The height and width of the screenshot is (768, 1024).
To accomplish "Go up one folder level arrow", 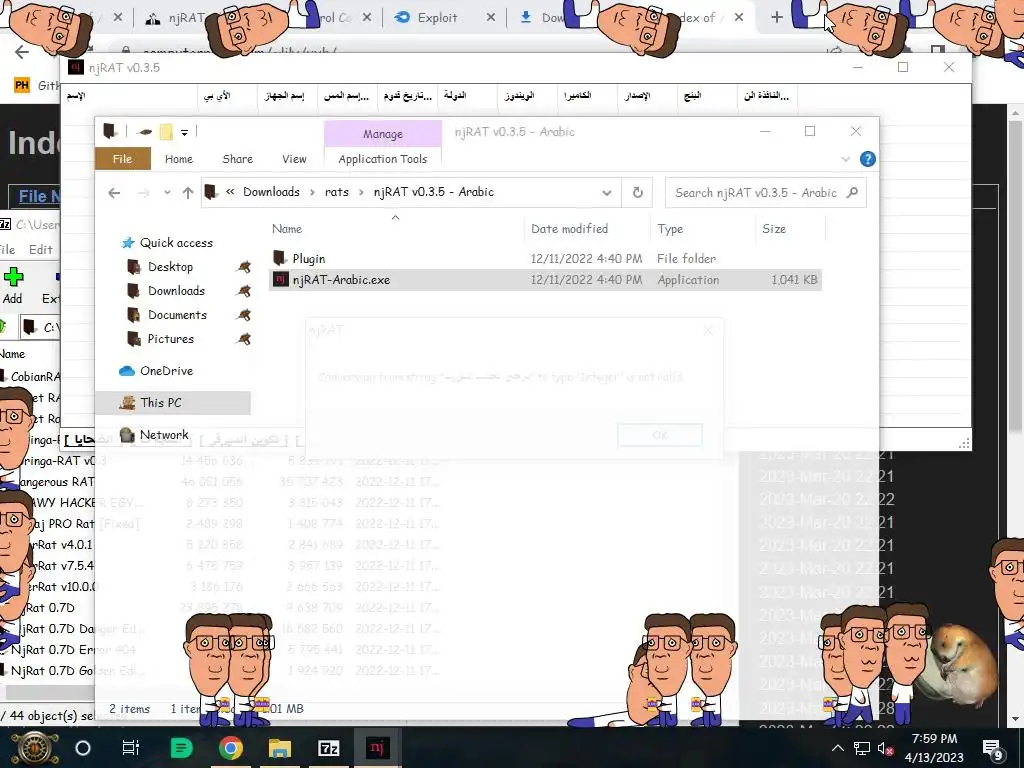I will (x=188, y=193).
